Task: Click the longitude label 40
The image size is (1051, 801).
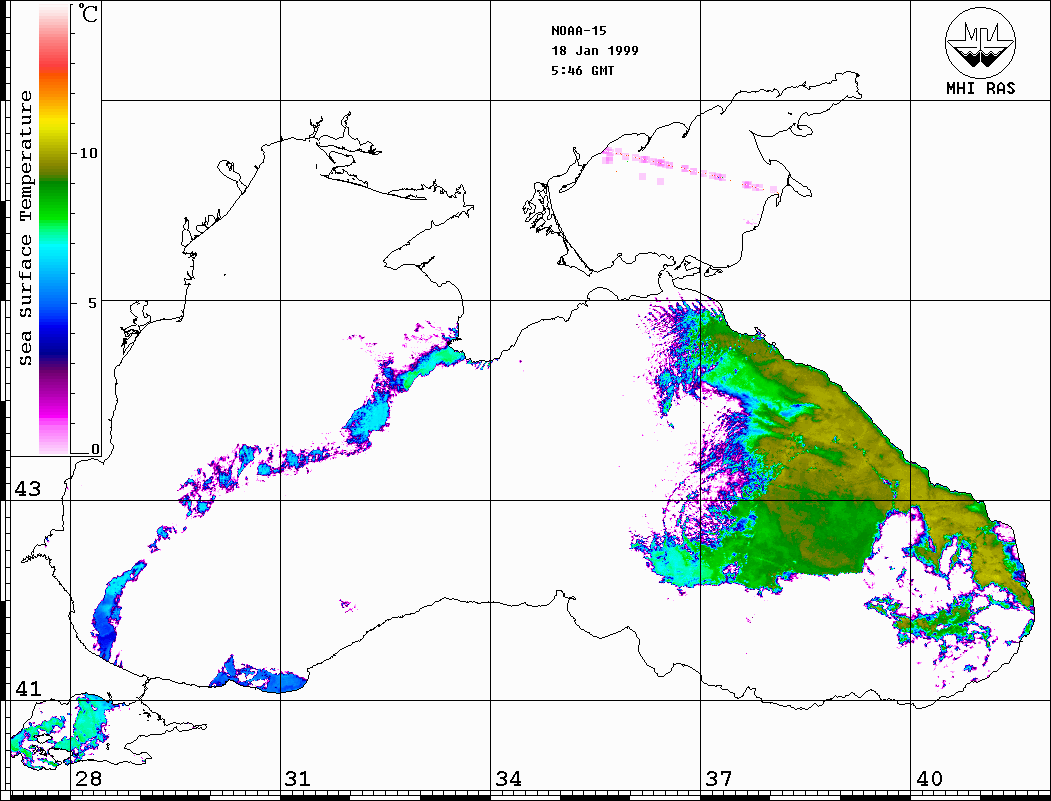Action: point(929,778)
